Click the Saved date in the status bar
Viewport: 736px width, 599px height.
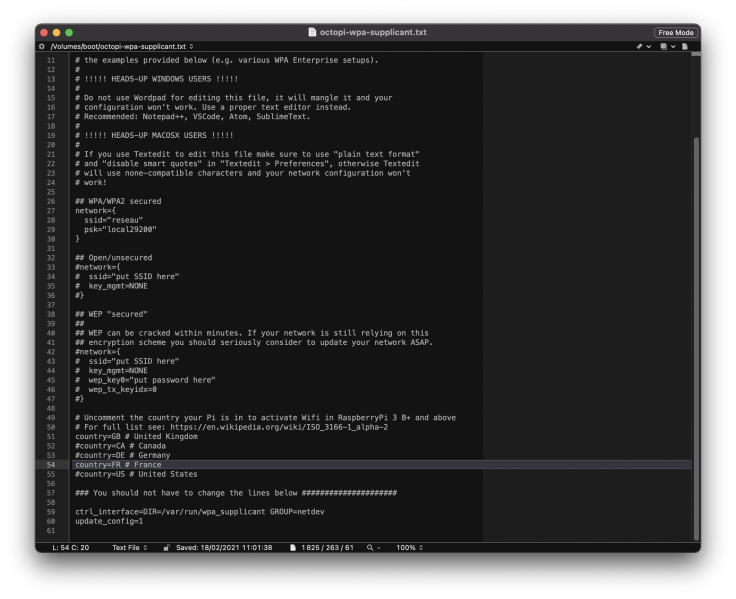pos(224,547)
